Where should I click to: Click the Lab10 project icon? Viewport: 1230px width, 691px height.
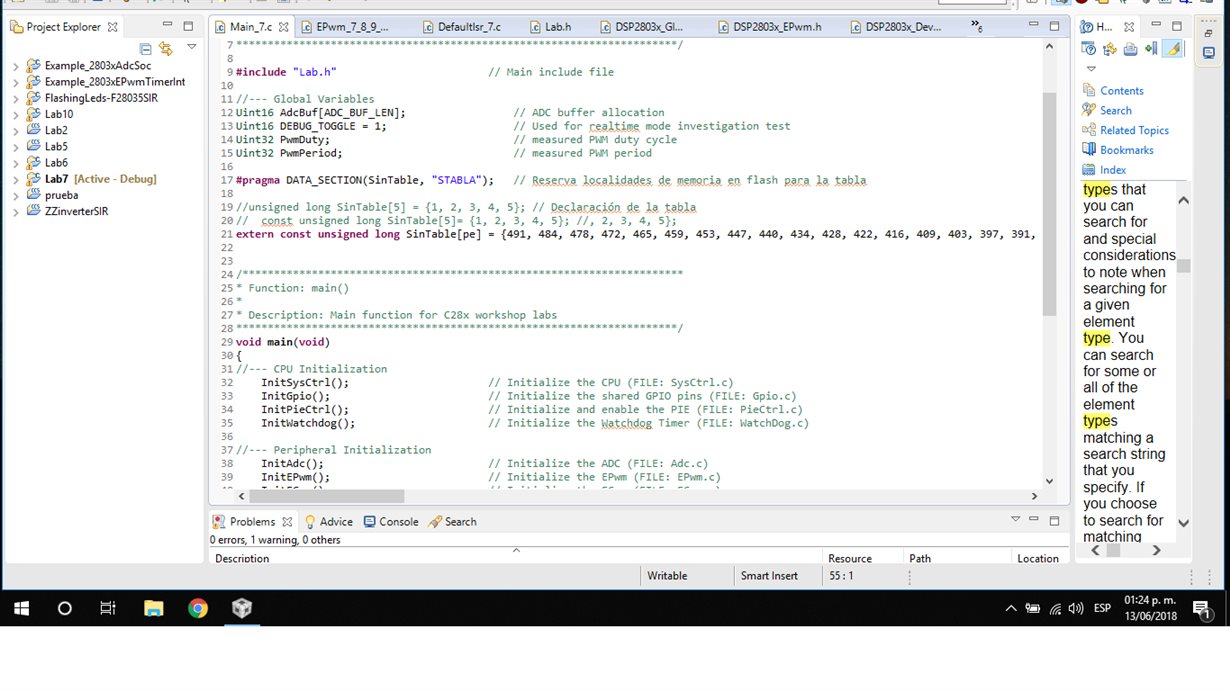point(32,114)
